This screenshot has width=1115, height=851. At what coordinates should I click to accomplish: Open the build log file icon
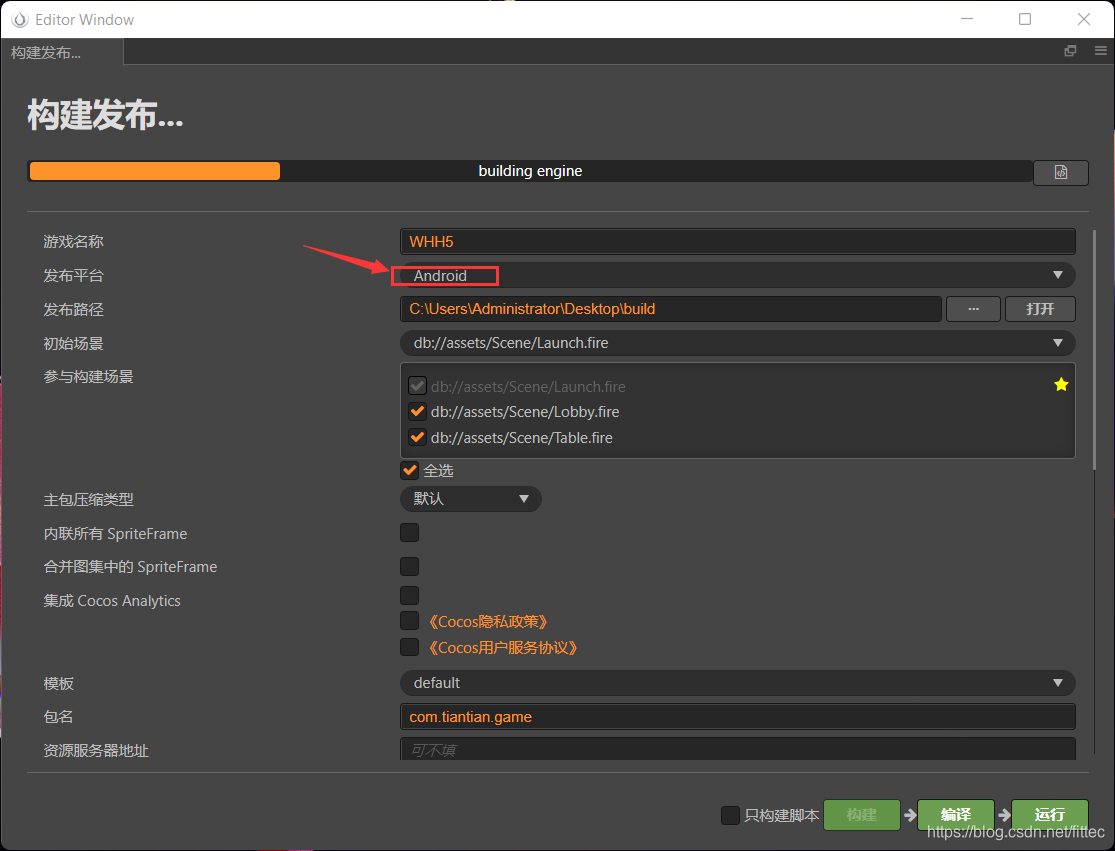(x=1060, y=172)
